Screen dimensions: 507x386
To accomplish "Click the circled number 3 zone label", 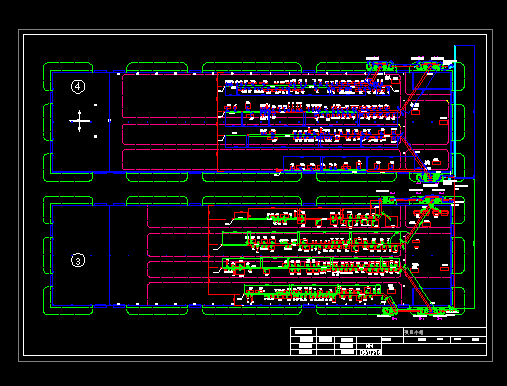I will click(x=78, y=260).
